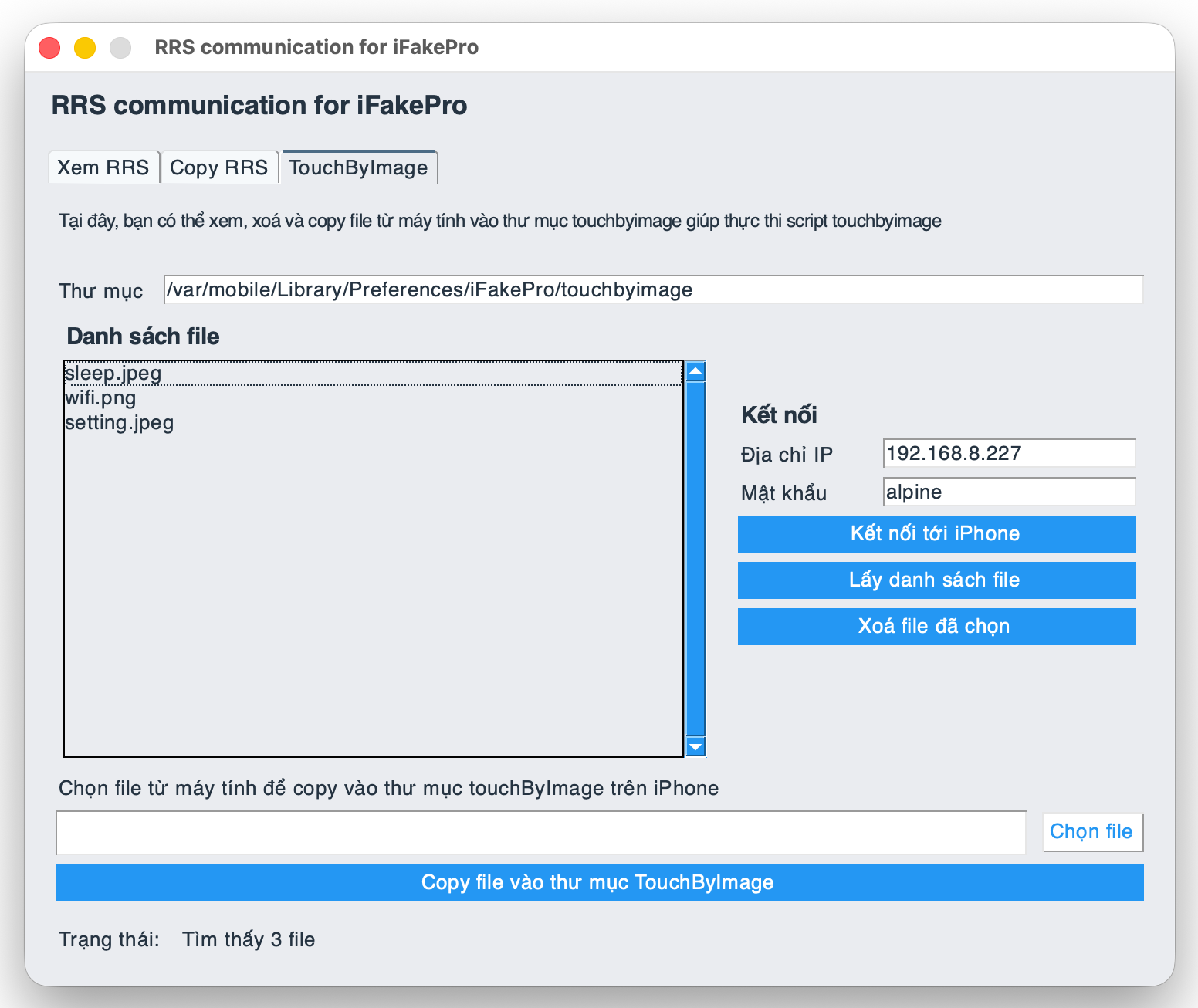Select the TouchByImage tab
1198x1008 pixels.
(x=359, y=167)
